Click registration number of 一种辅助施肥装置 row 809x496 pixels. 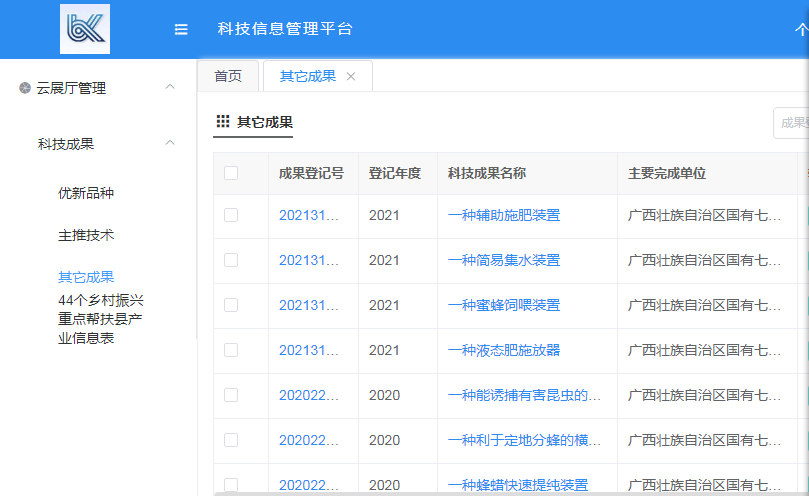click(309, 215)
